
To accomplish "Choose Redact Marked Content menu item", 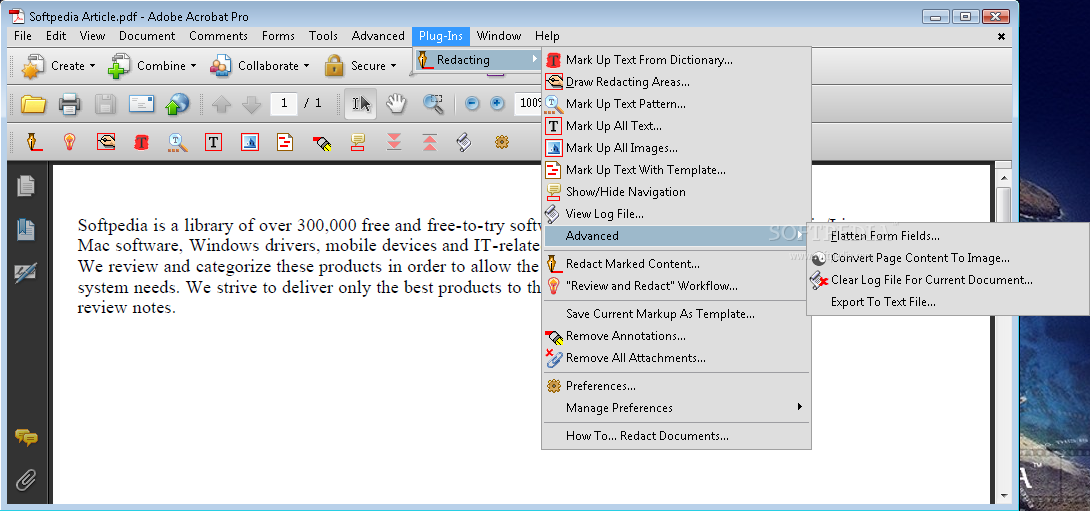I will tap(676, 263).
